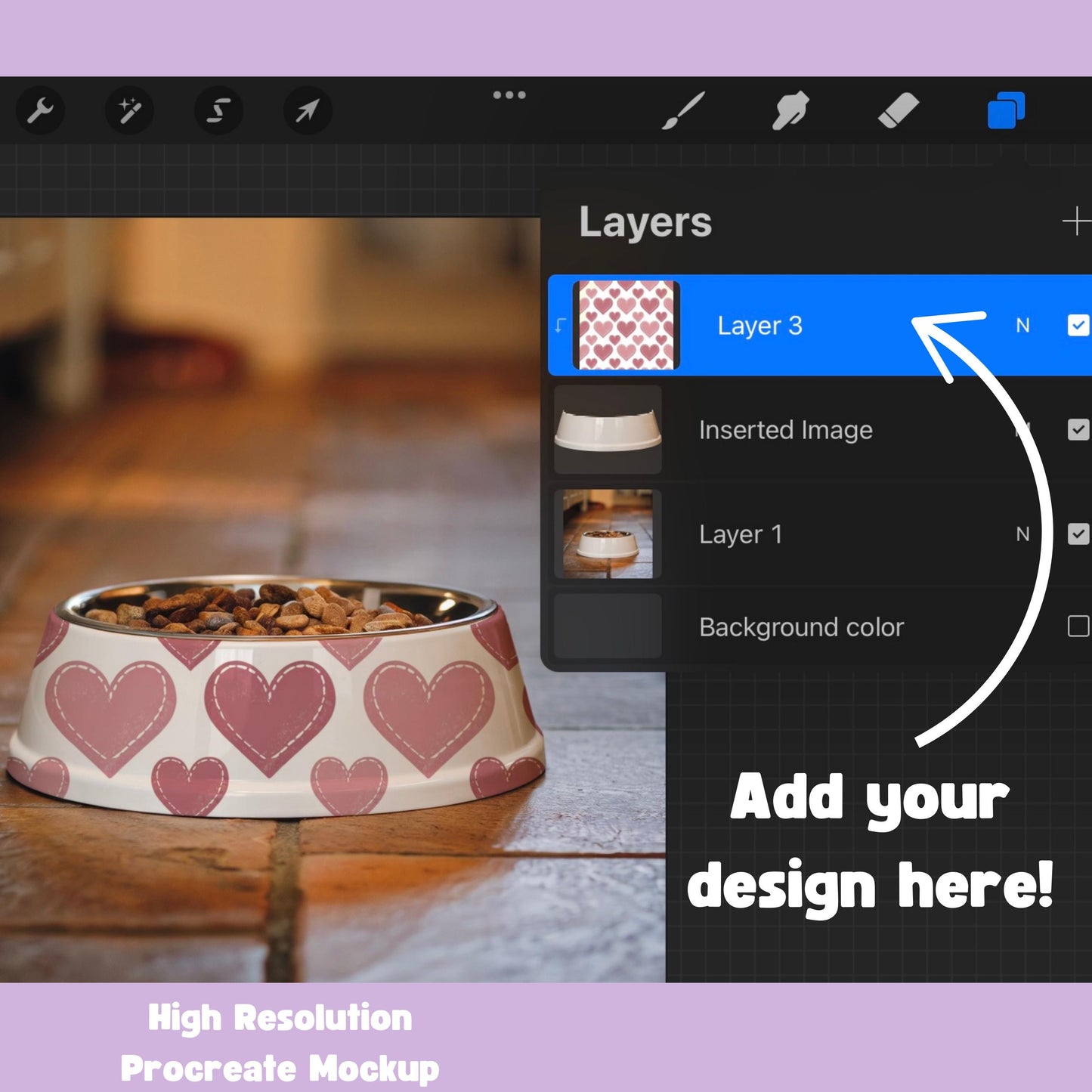Uncheck visibility for Layer 1
Viewport: 1092px width, 1092px height.
point(1078,534)
